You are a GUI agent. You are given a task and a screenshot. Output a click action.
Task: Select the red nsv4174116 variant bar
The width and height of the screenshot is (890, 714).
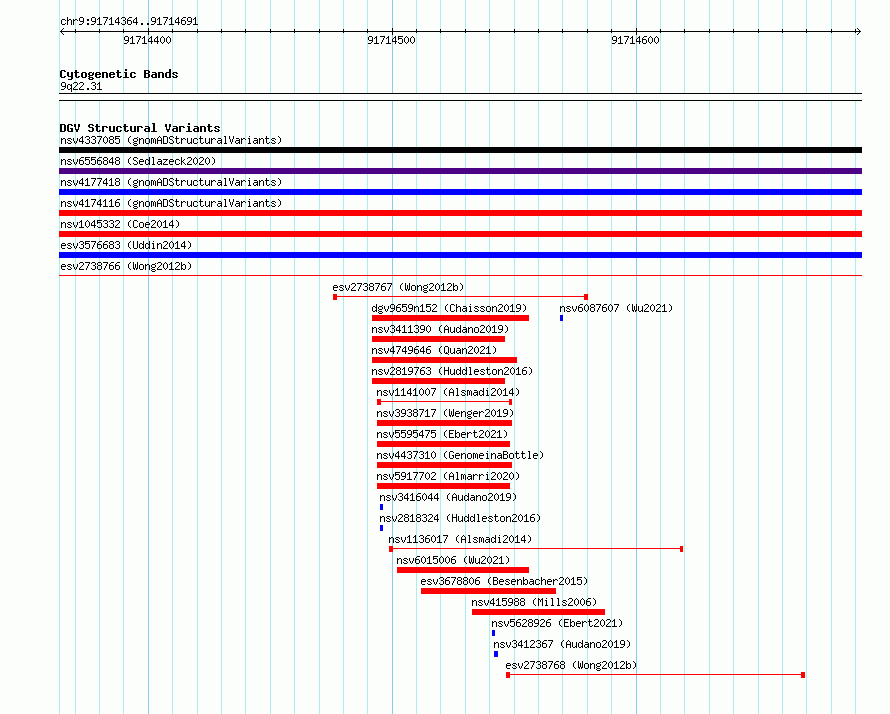coord(460,213)
